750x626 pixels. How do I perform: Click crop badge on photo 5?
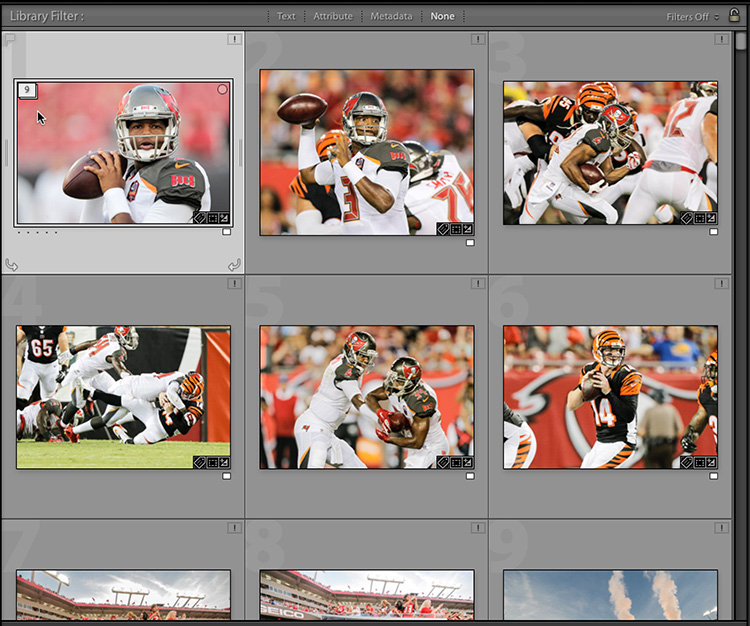point(456,462)
